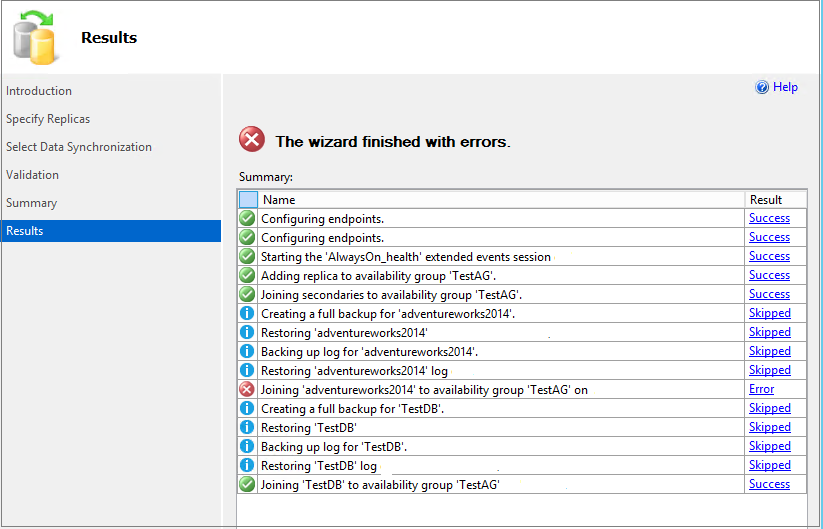Click info icon beside Creating full backup for adventureworks2014
Screen dimensions: 823x529
(x=247, y=313)
